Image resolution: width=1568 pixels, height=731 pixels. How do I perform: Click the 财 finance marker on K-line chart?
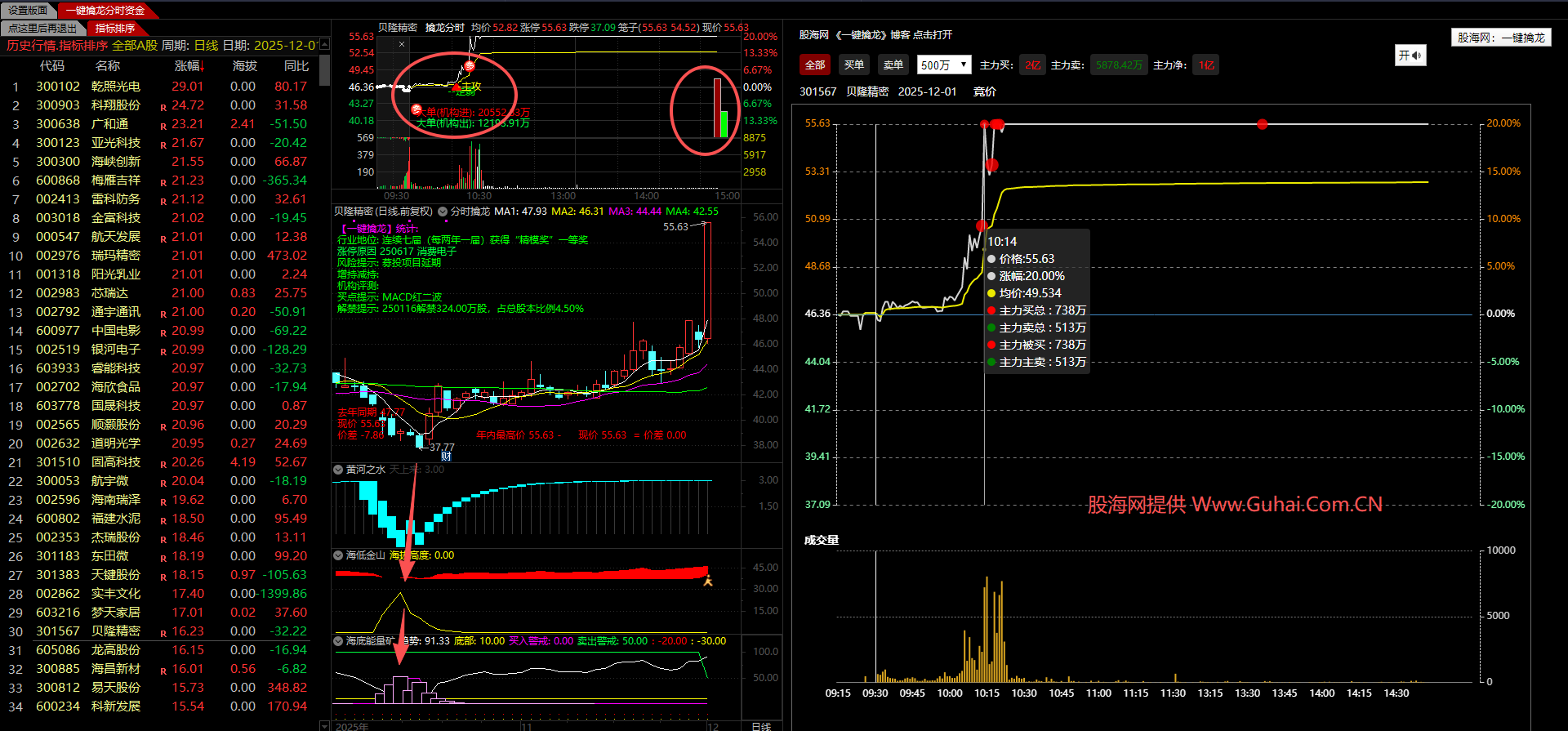pyautogui.click(x=446, y=456)
